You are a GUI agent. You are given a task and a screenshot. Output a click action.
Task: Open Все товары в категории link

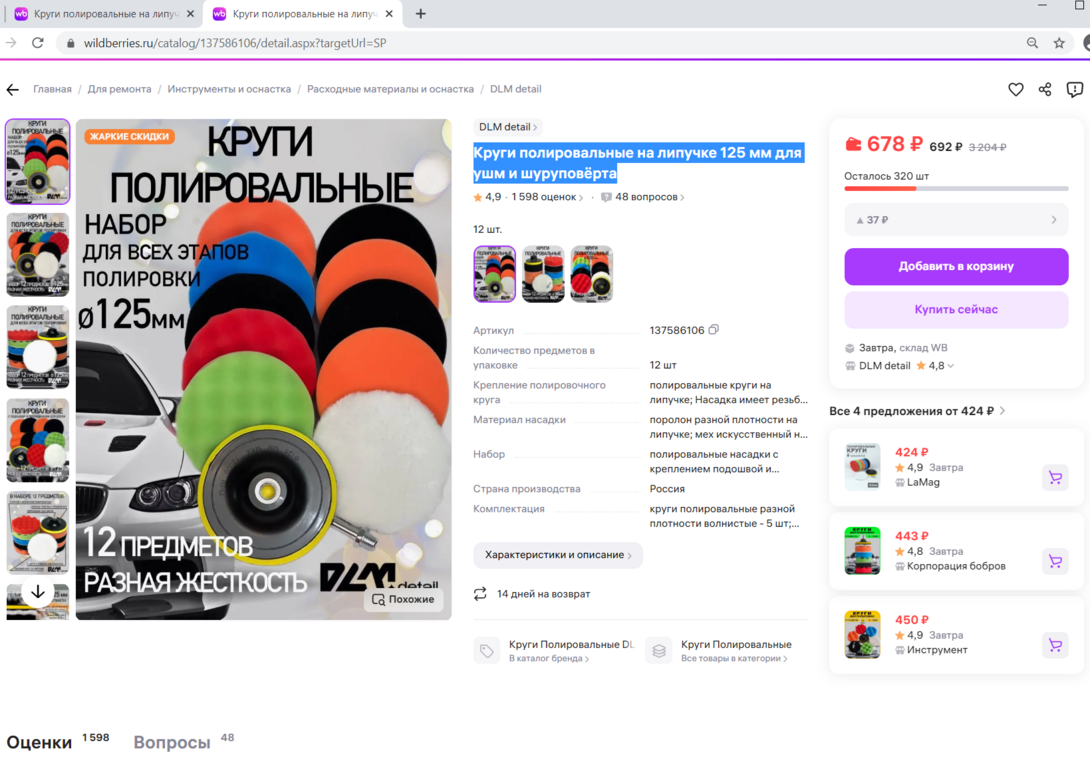click(x=734, y=658)
